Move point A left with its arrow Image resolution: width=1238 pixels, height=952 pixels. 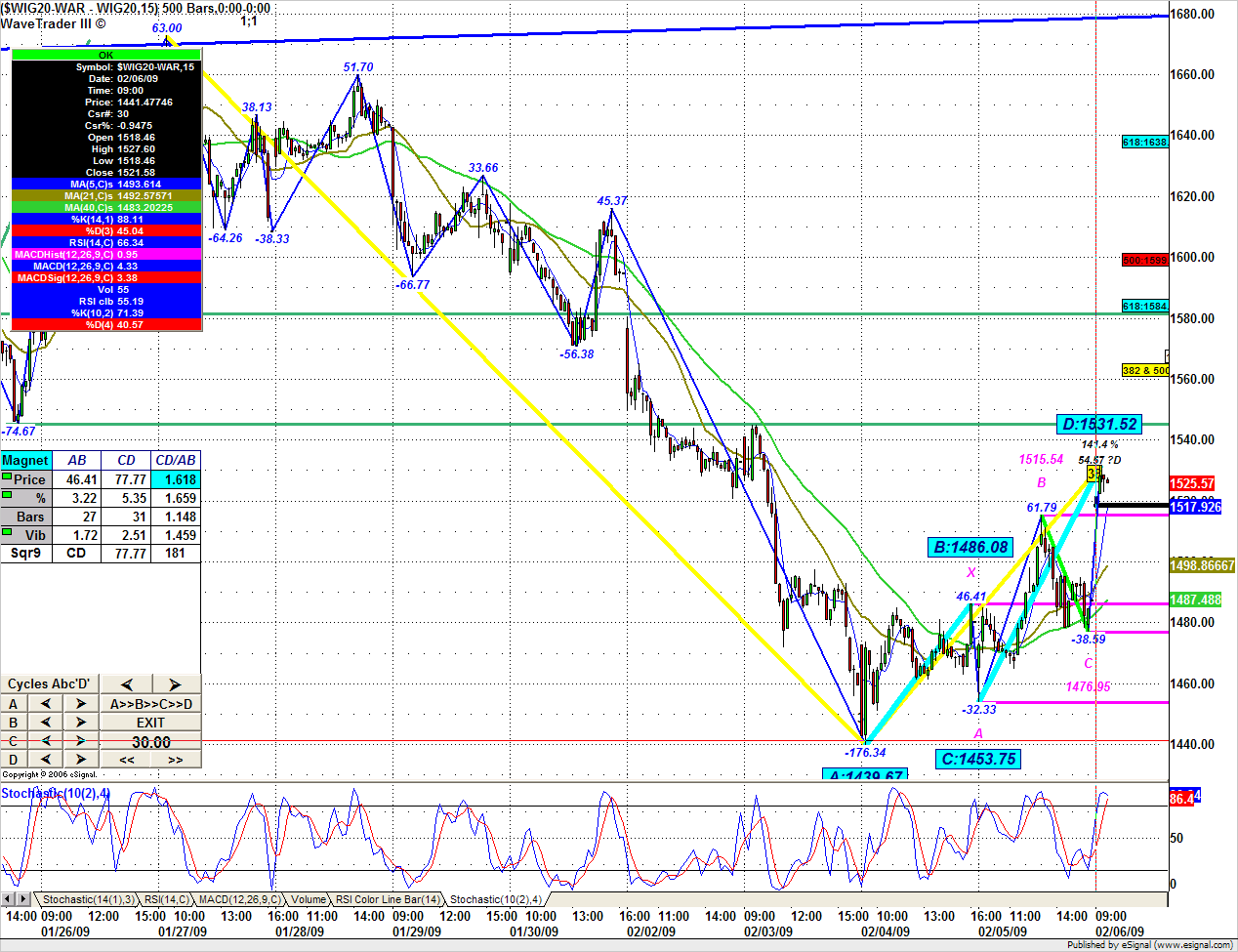[45, 703]
